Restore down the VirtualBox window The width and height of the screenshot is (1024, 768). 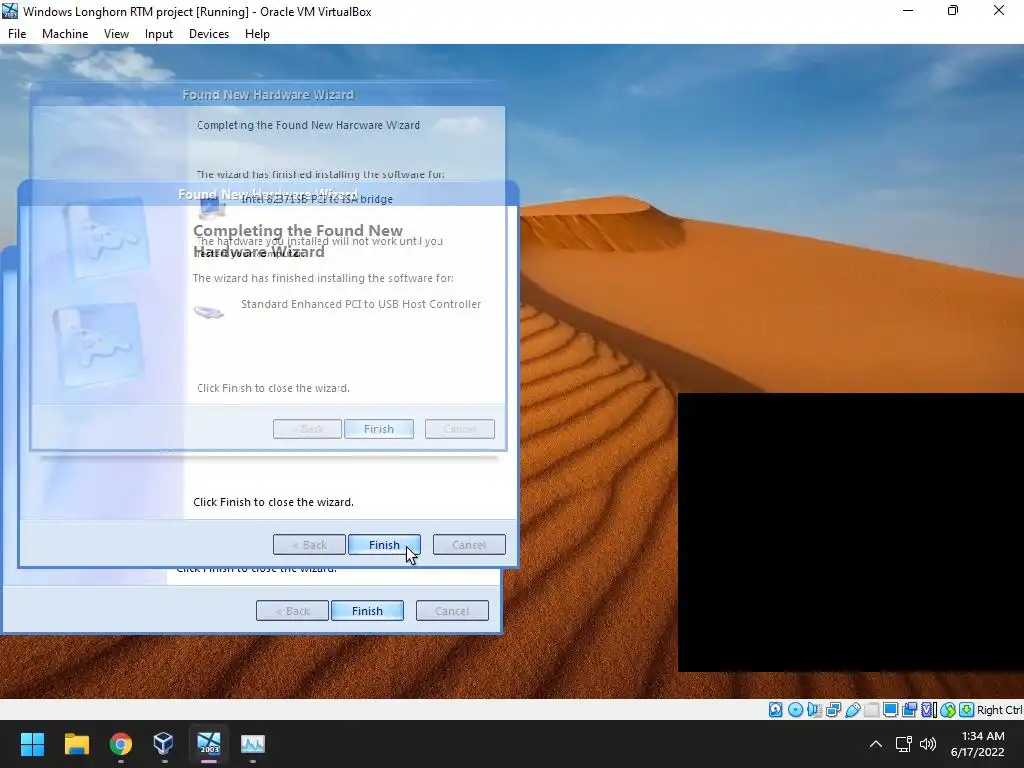point(953,11)
